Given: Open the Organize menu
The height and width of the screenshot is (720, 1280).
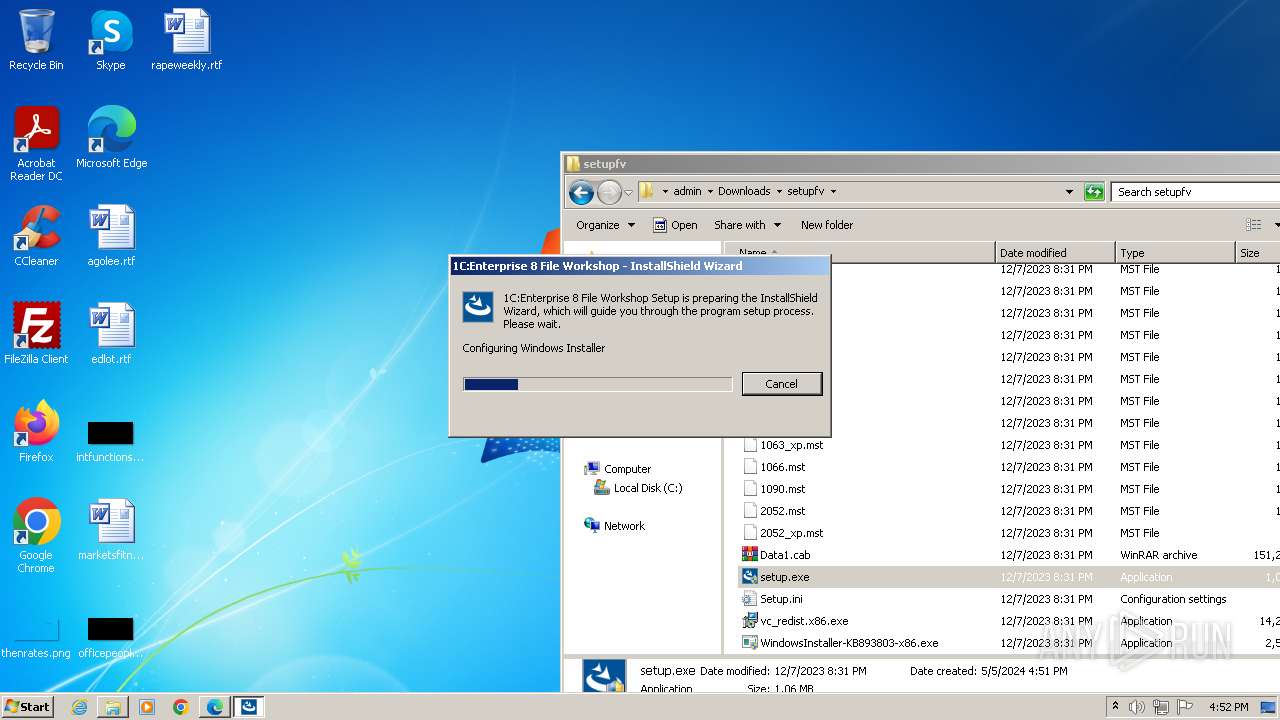Looking at the screenshot, I should click(x=605, y=225).
